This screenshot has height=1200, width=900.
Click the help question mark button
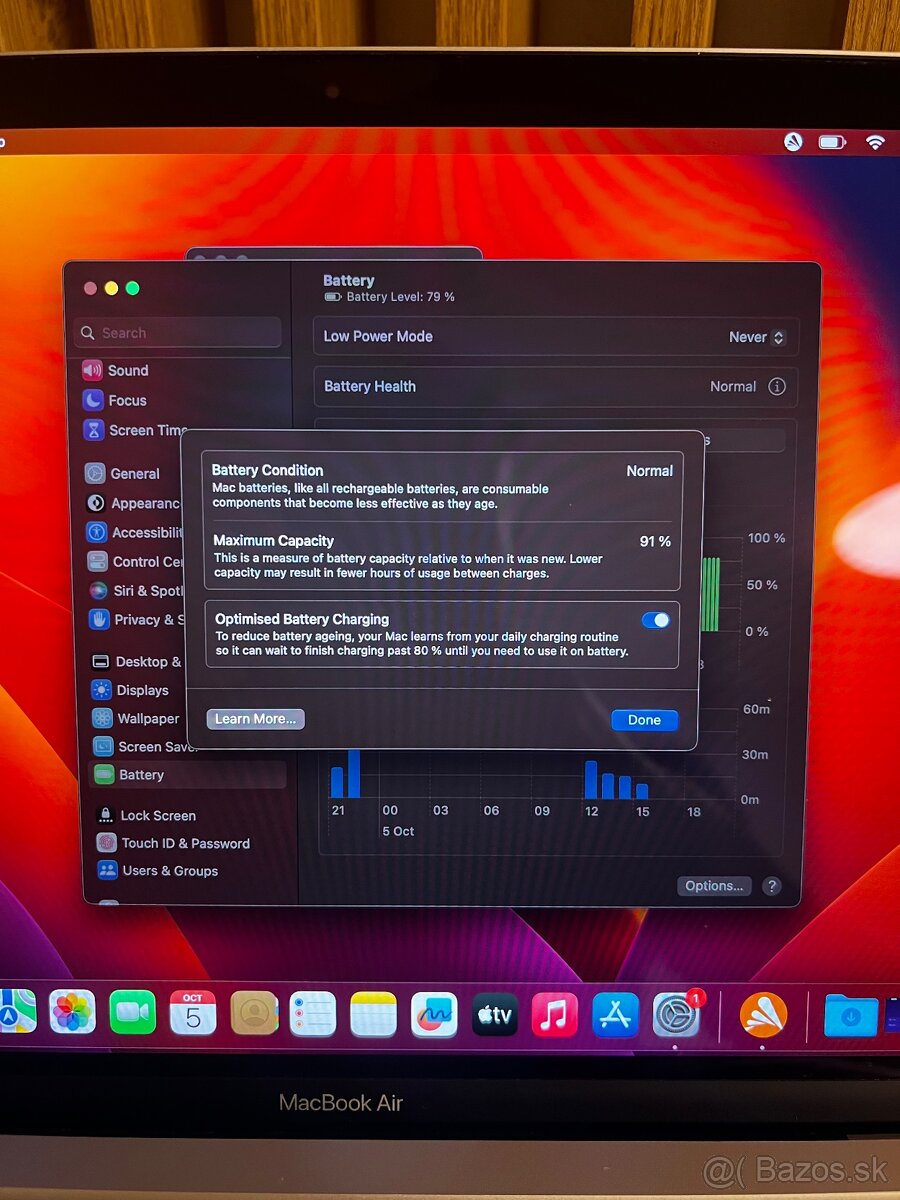(x=771, y=886)
